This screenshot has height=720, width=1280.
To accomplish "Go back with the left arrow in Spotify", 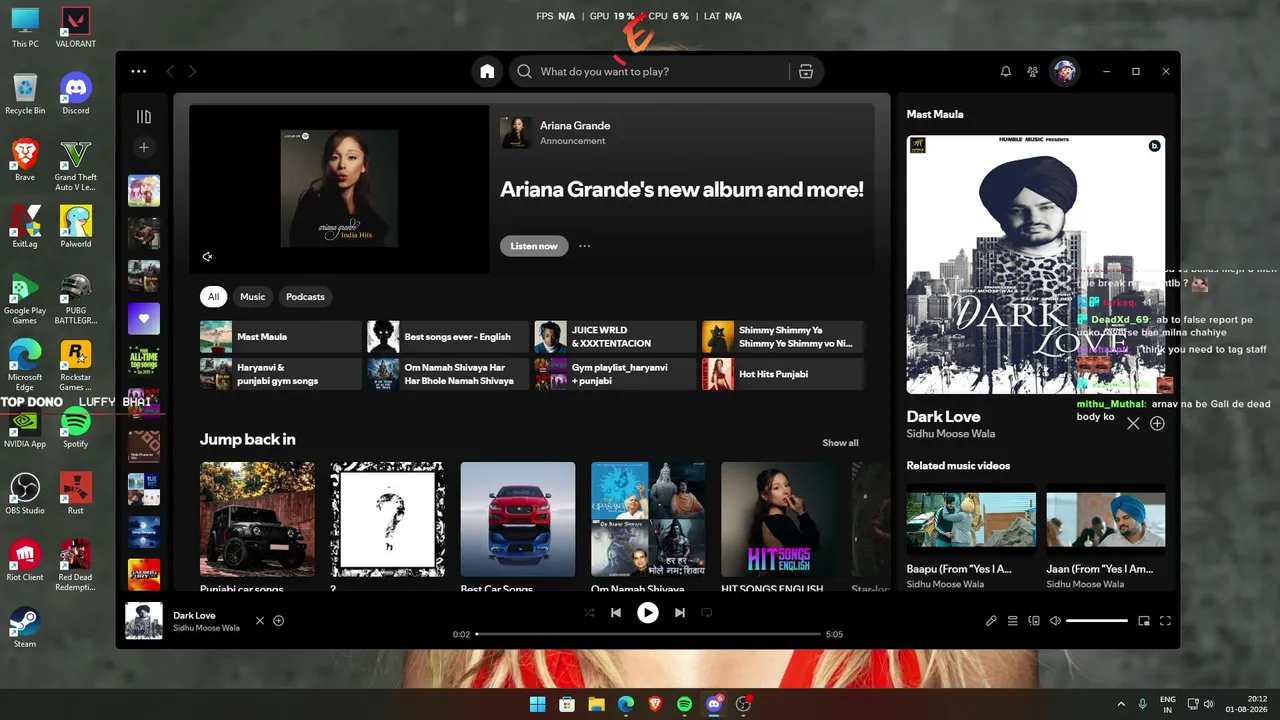I will [170, 72].
